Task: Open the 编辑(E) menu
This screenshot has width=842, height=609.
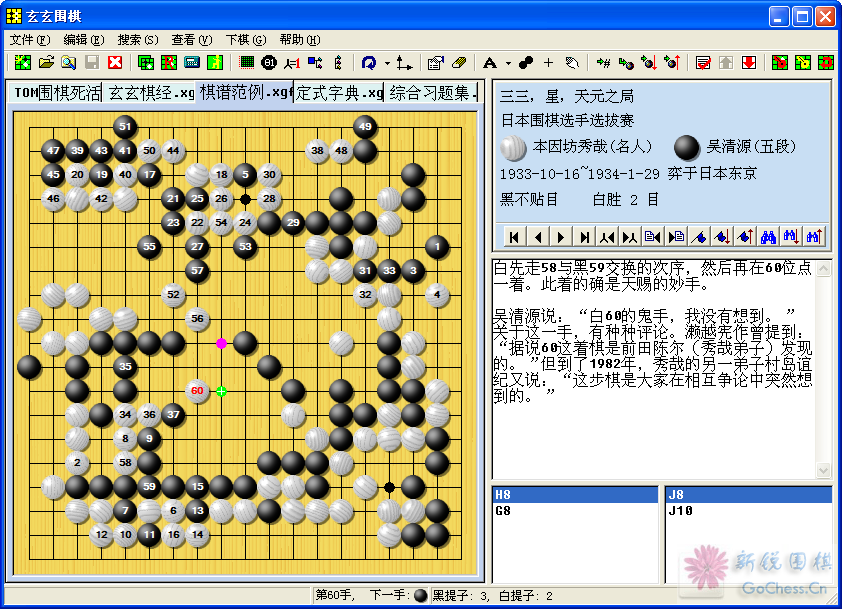Action: coord(84,40)
